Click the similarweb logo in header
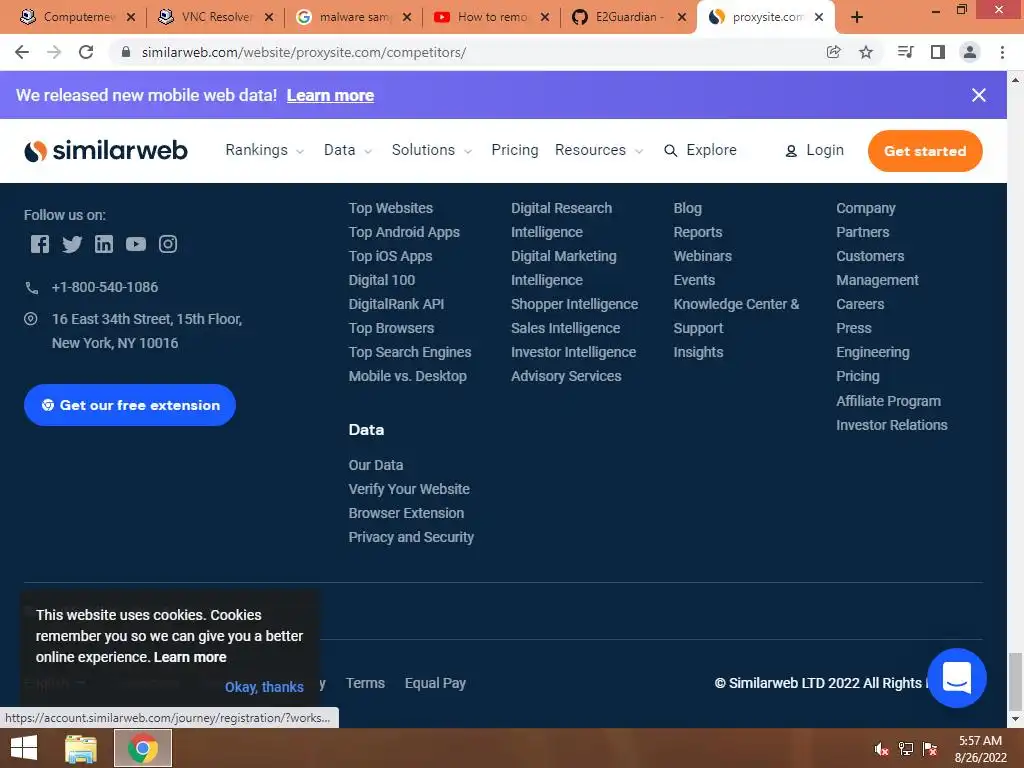 point(106,151)
